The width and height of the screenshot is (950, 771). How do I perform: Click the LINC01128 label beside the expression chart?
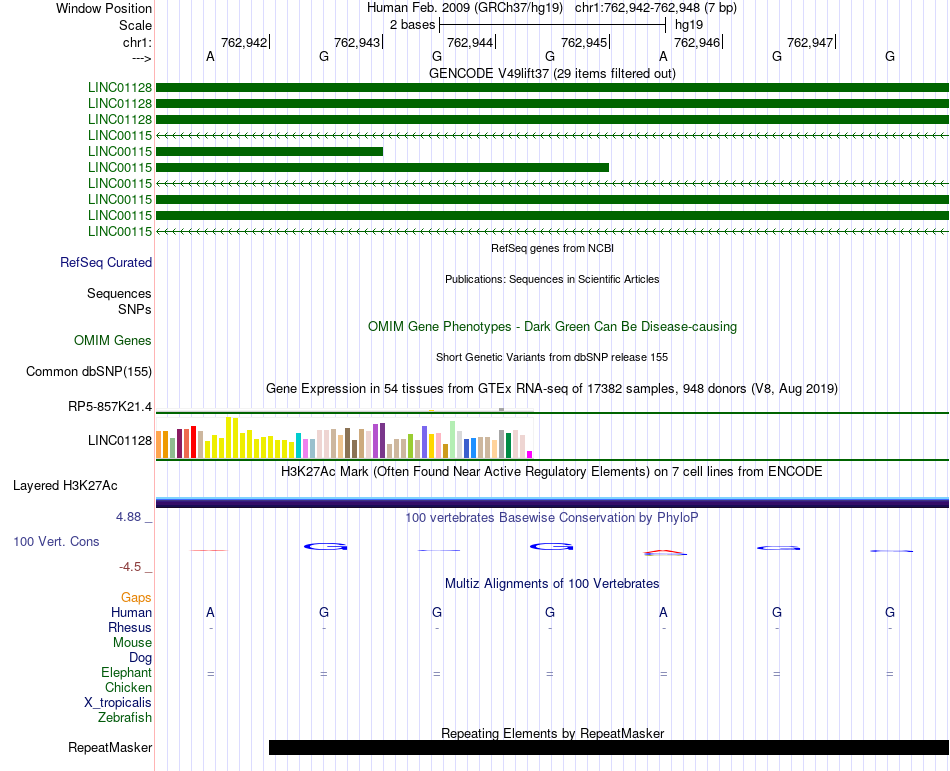tap(120, 440)
